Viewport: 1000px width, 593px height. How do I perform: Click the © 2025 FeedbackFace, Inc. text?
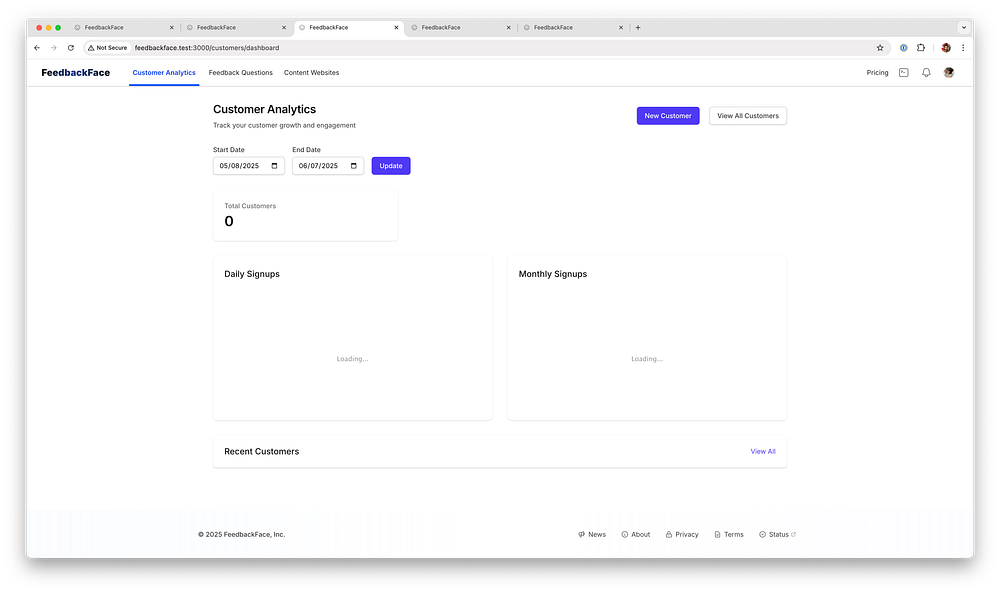[242, 534]
